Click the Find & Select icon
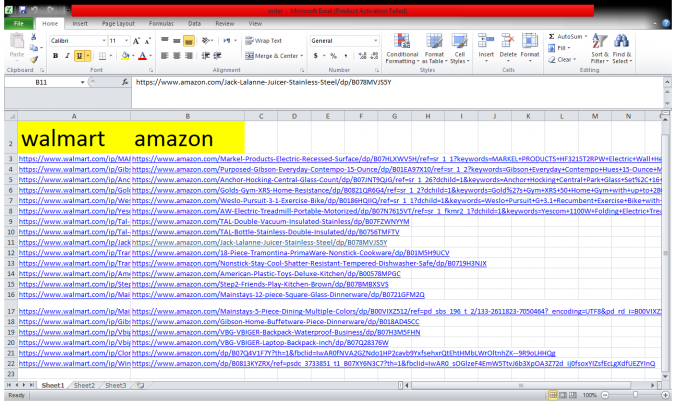The width and height of the screenshot is (676, 405). 621,43
